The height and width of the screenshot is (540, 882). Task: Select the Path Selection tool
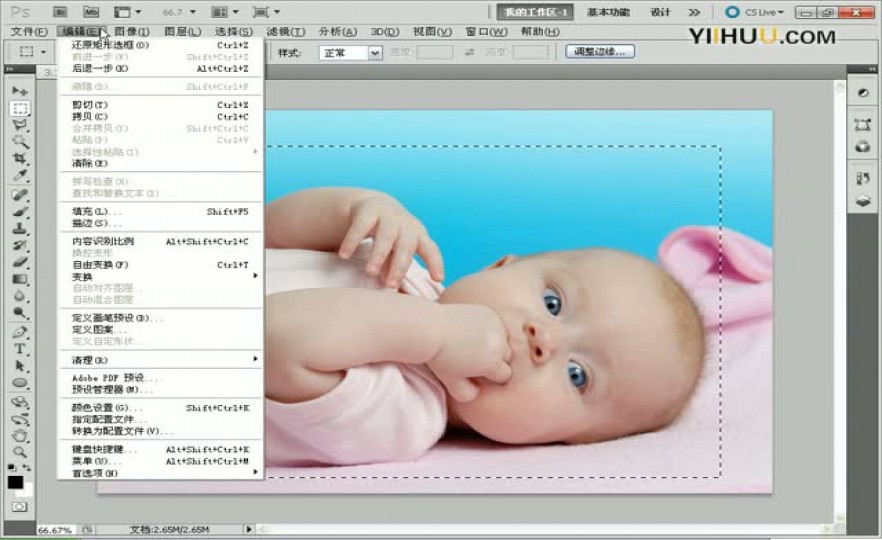20,366
